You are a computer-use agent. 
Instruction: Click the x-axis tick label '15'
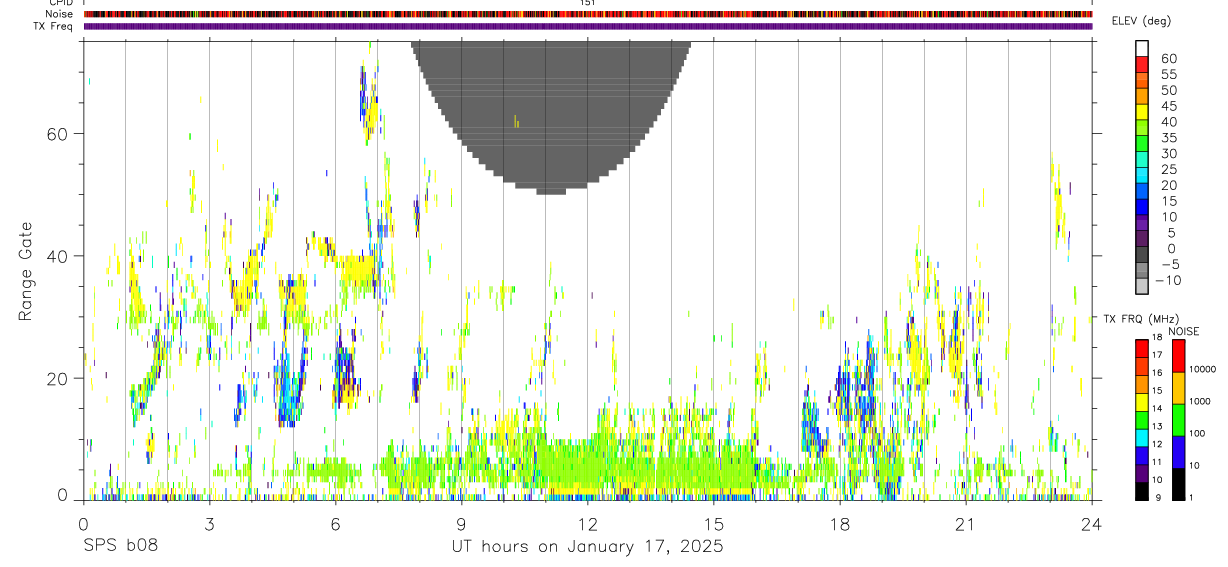click(x=713, y=523)
